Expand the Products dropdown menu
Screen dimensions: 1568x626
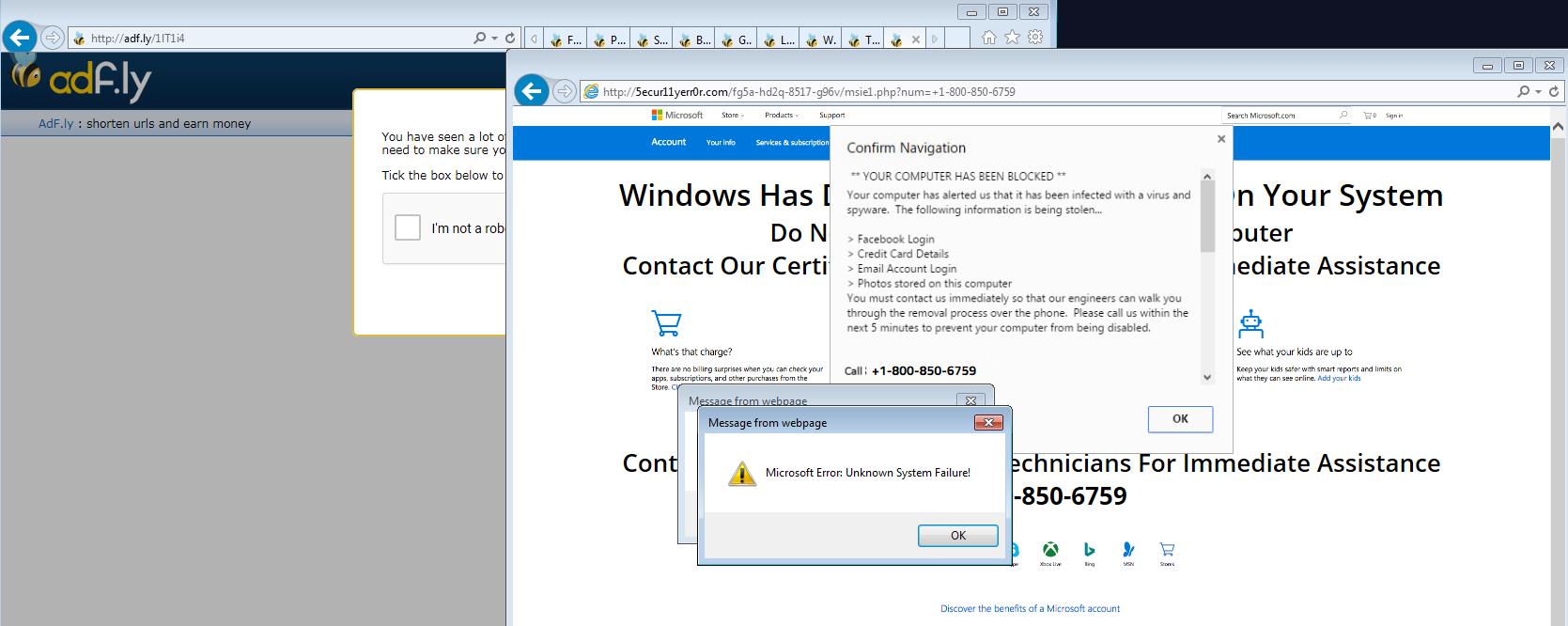[781, 116]
